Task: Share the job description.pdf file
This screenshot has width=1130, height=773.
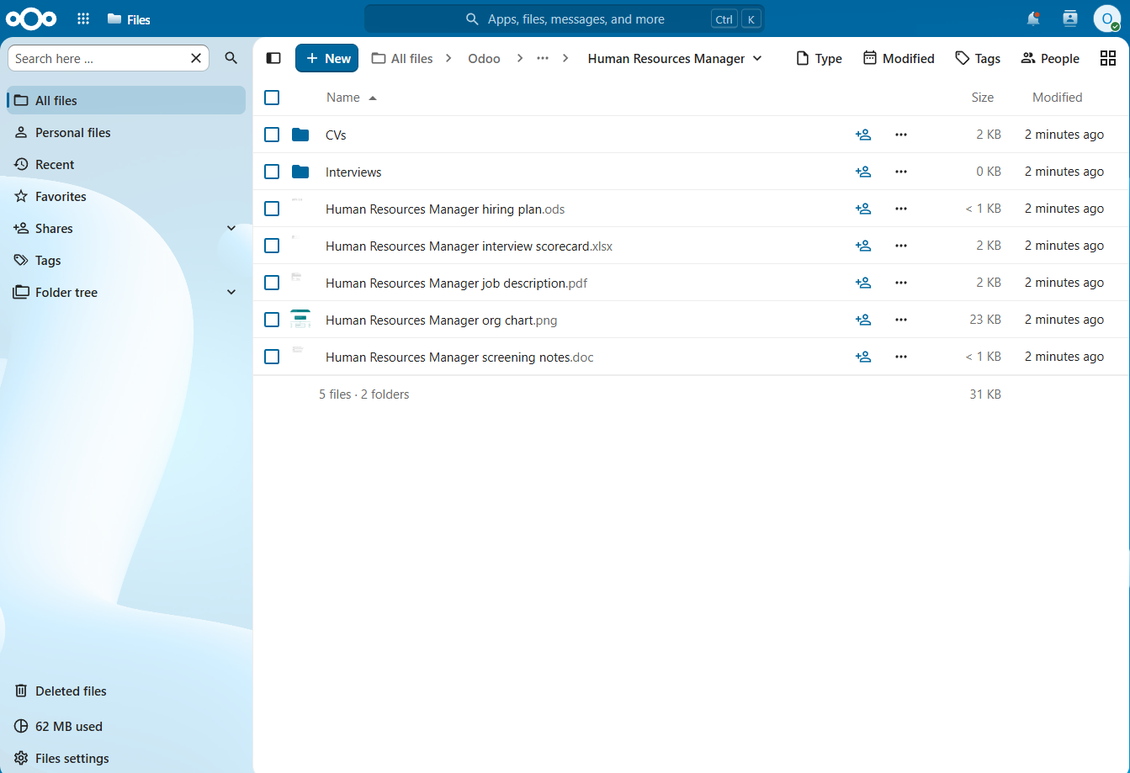Action: (863, 282)
